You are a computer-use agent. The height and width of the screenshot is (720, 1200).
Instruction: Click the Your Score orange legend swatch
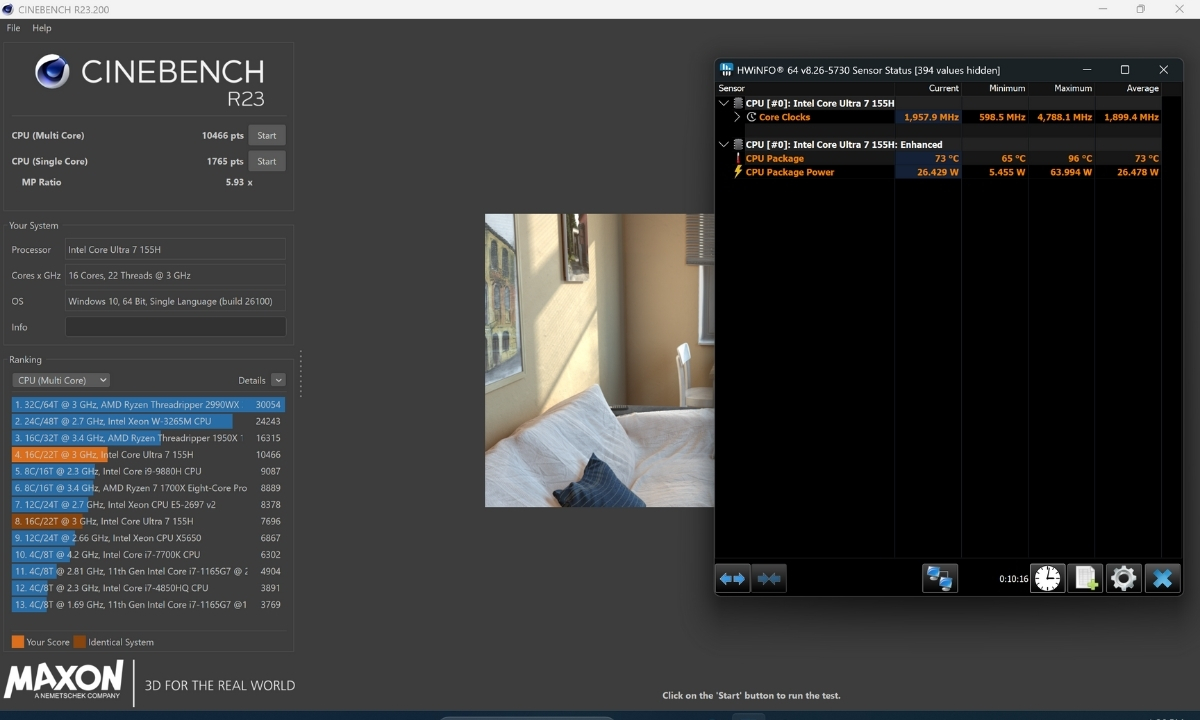(x=18, y=642)
